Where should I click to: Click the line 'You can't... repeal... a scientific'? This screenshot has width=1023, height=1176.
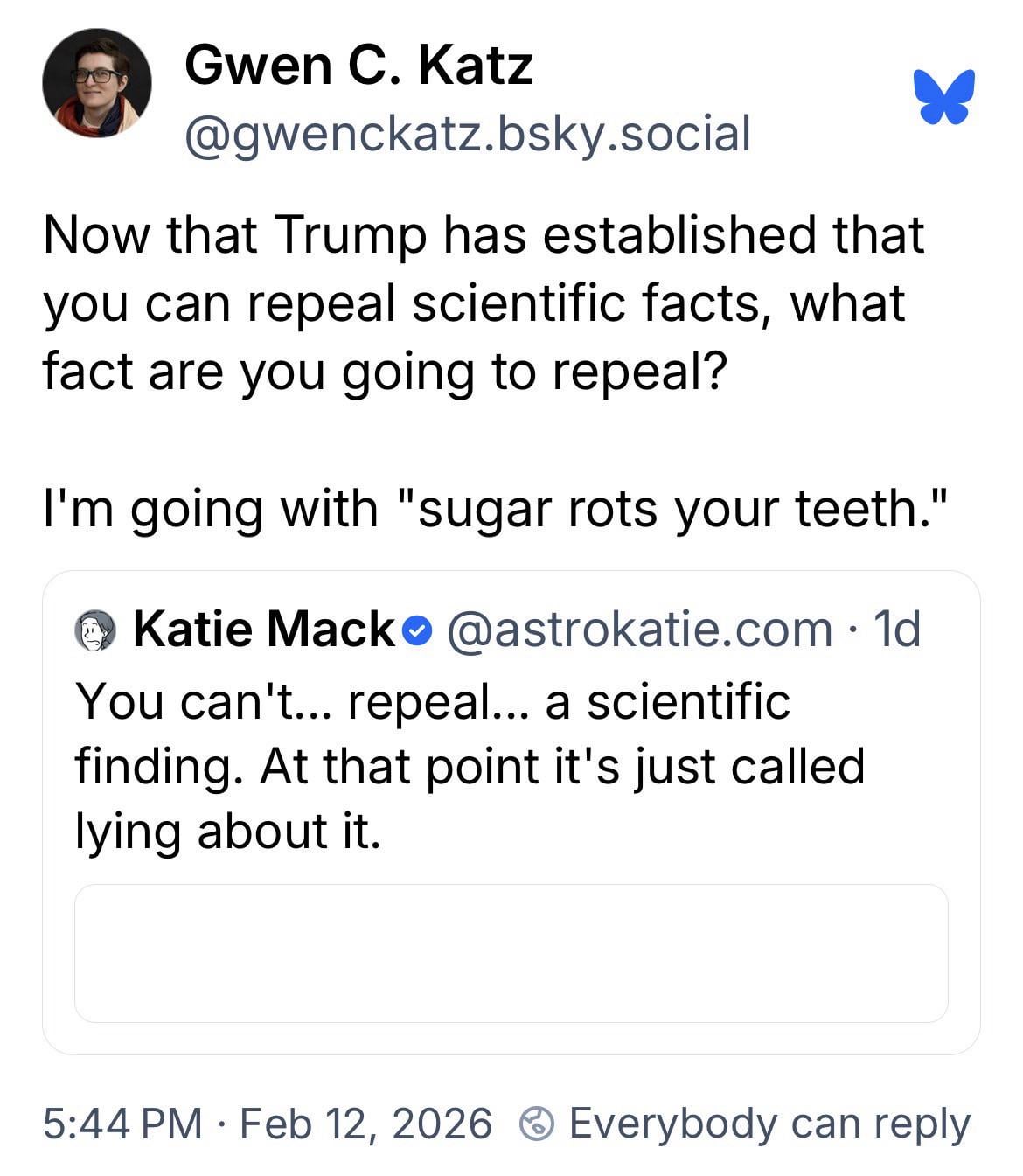(x=433, y=701)
